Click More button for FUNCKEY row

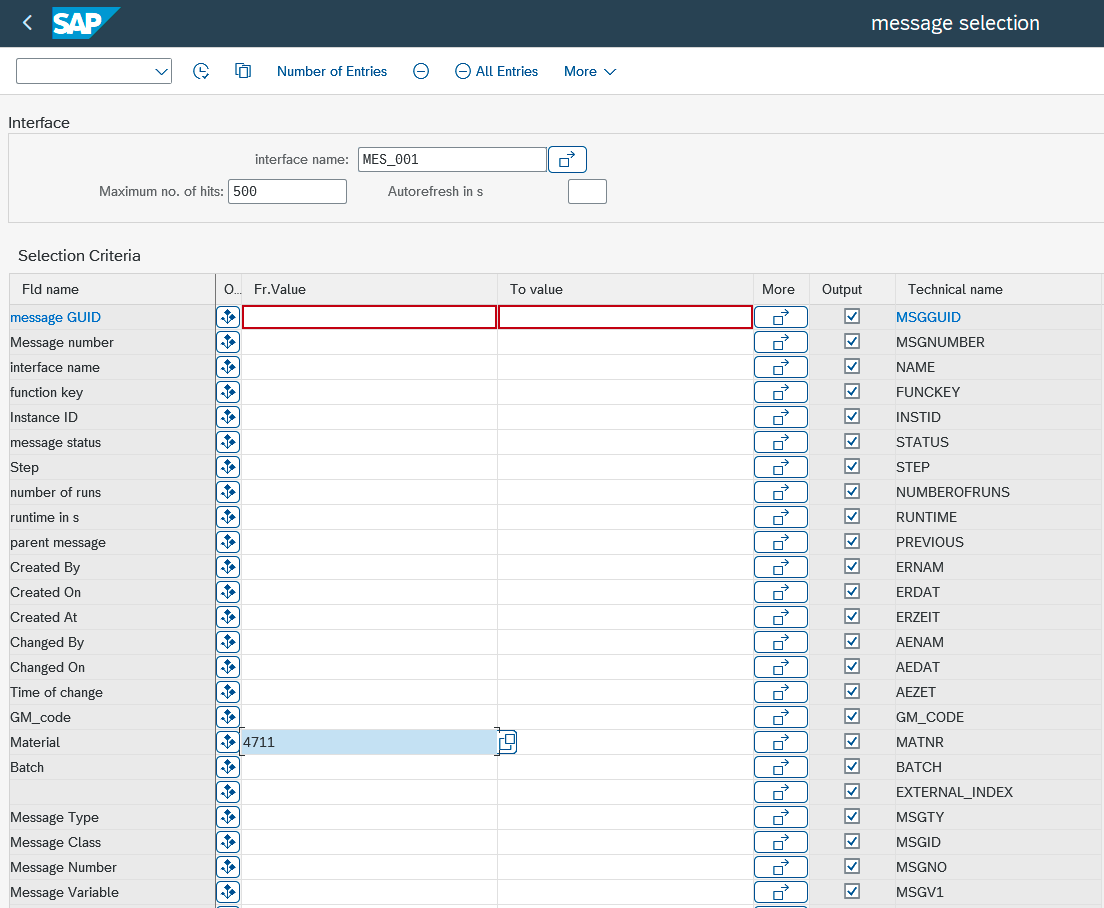pyautogui.click(x=781, y=392)
